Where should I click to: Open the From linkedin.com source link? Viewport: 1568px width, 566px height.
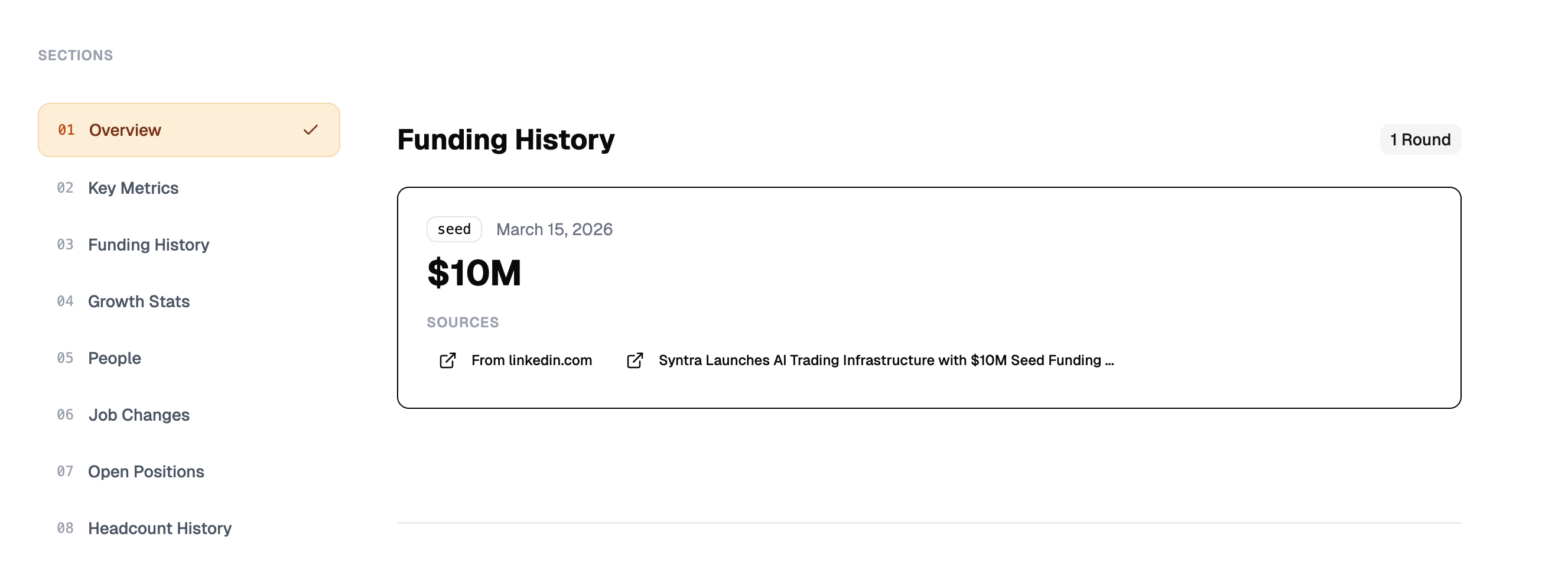coord(531,360)
